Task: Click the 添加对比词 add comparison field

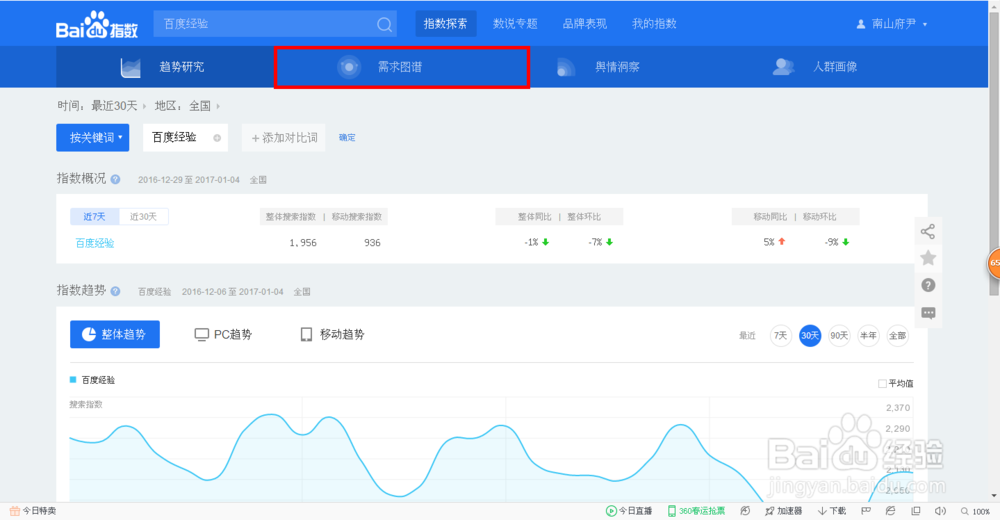Action: point(284,137)
